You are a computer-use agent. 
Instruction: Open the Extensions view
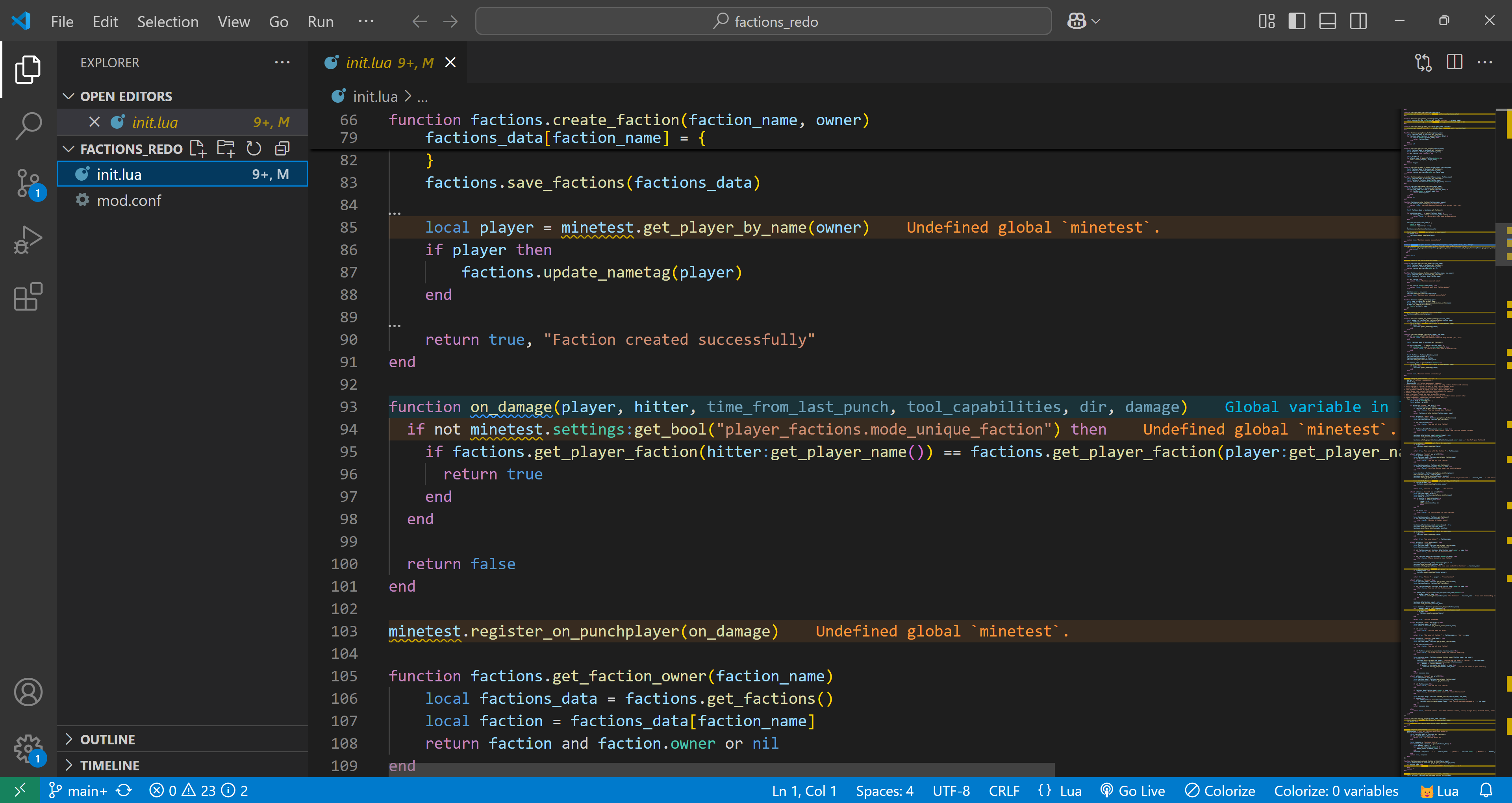coord(28,296)
